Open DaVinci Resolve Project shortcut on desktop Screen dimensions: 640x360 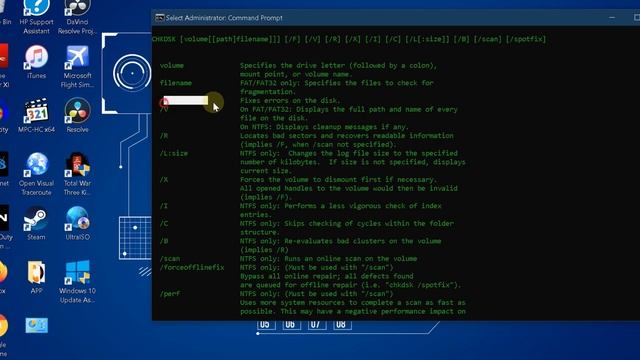(x=77, y=16)
